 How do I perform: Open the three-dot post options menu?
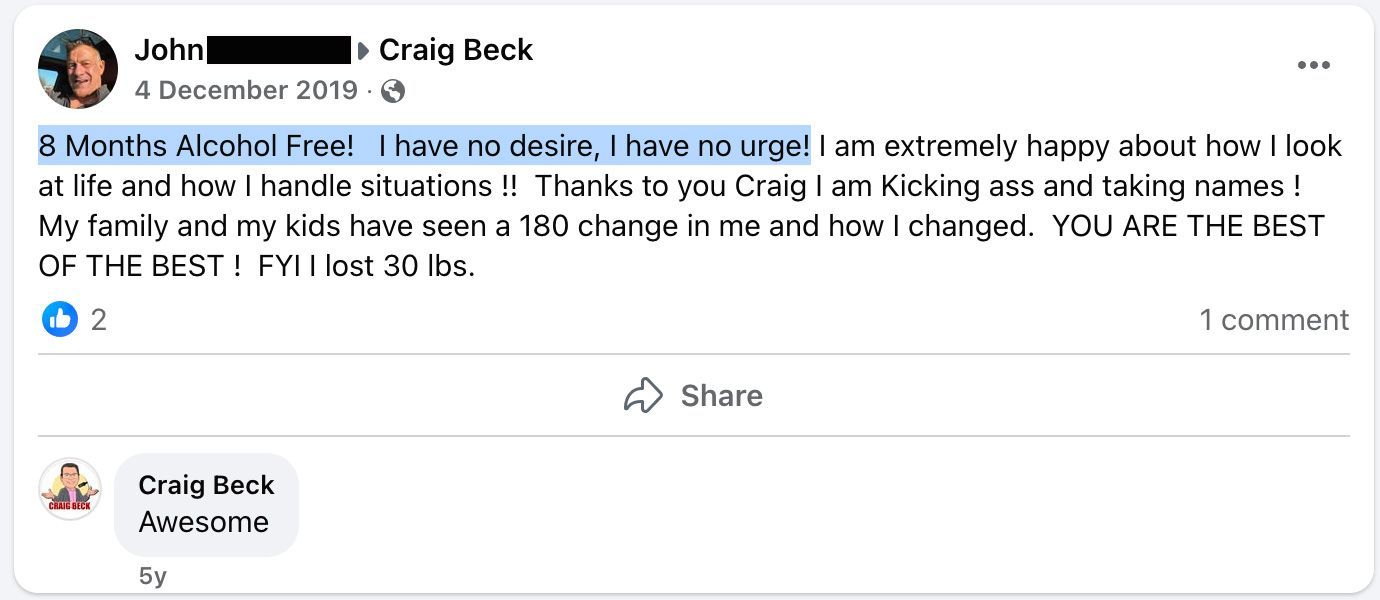coord(1313,66)
